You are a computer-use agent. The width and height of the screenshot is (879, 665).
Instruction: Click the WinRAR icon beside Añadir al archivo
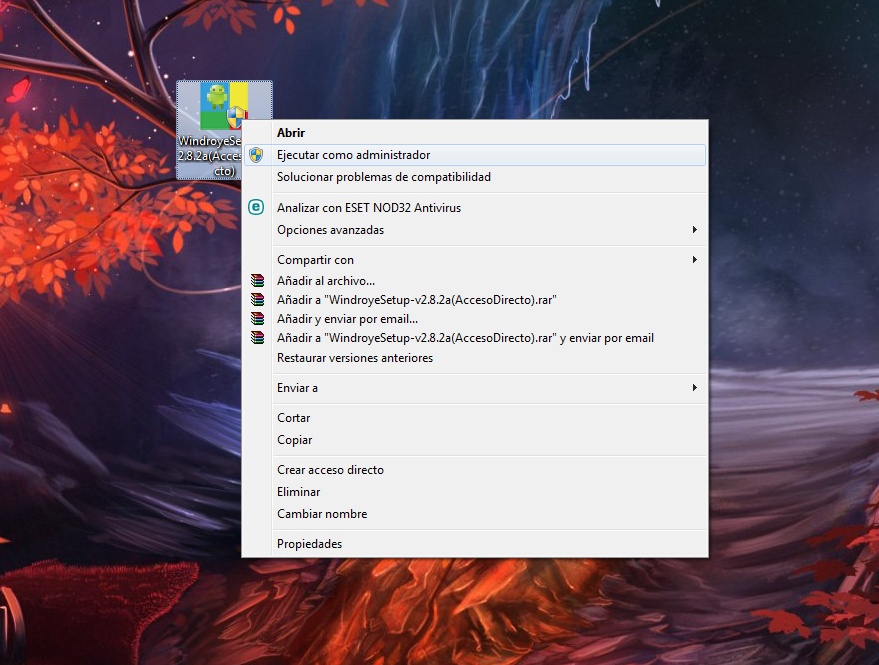[x=258, y=281]
